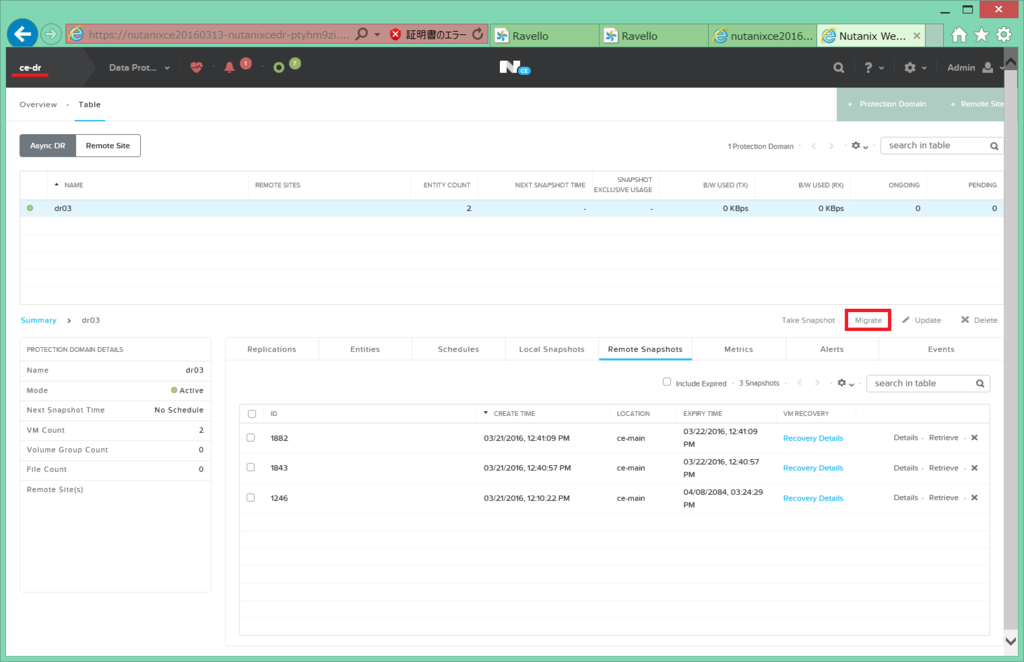The height and width of the screenshot is (662, 1024).
Task: Open the Replications tab
Action: 272,349
